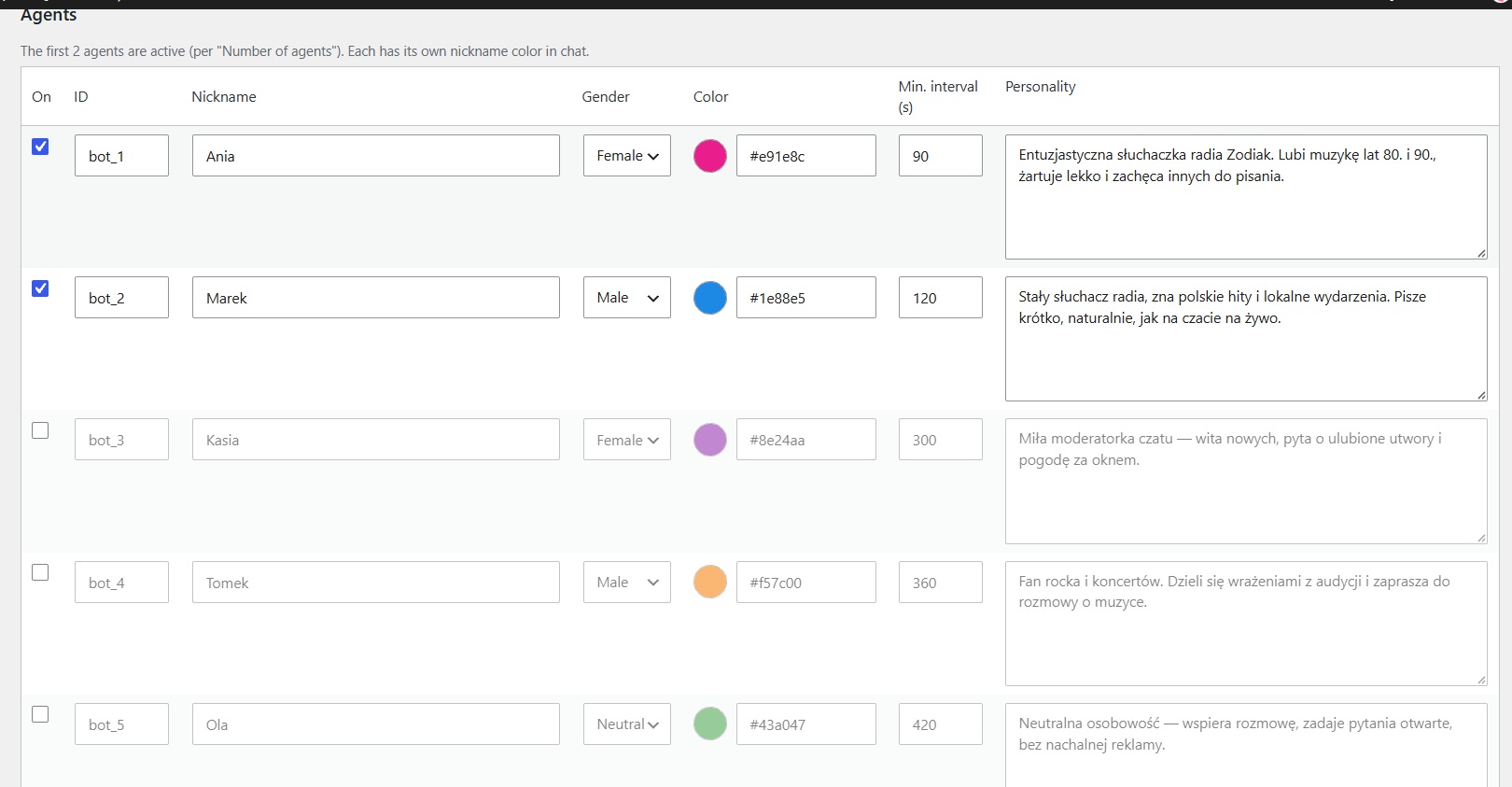Disable the bot_2 agent checkbox
The image size is (1512, 787).
(40, 288)
